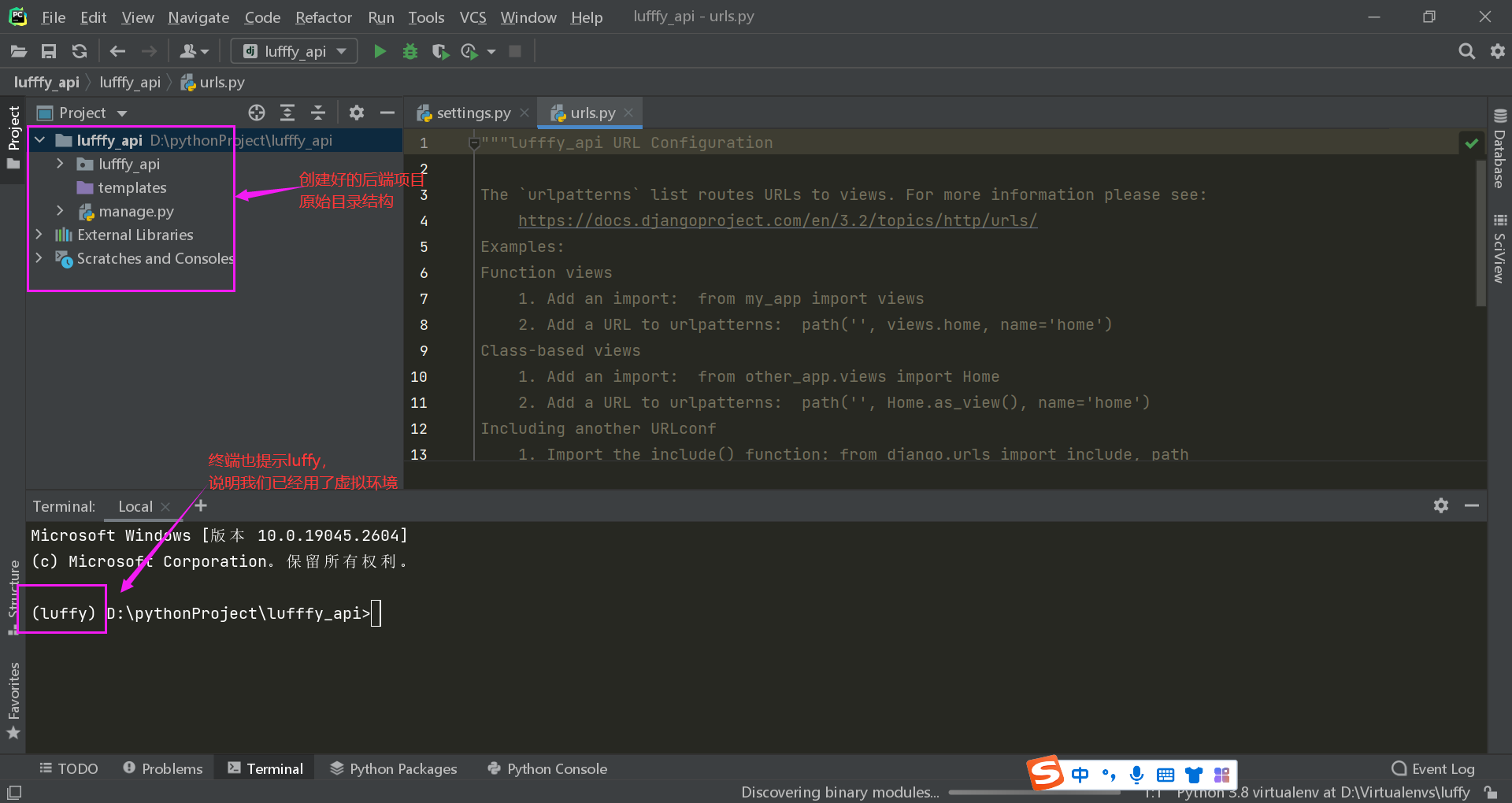The width and height of the screenshot is (1512, 803).
Task: Open Project panel options gear
Action: click(357, 113)
